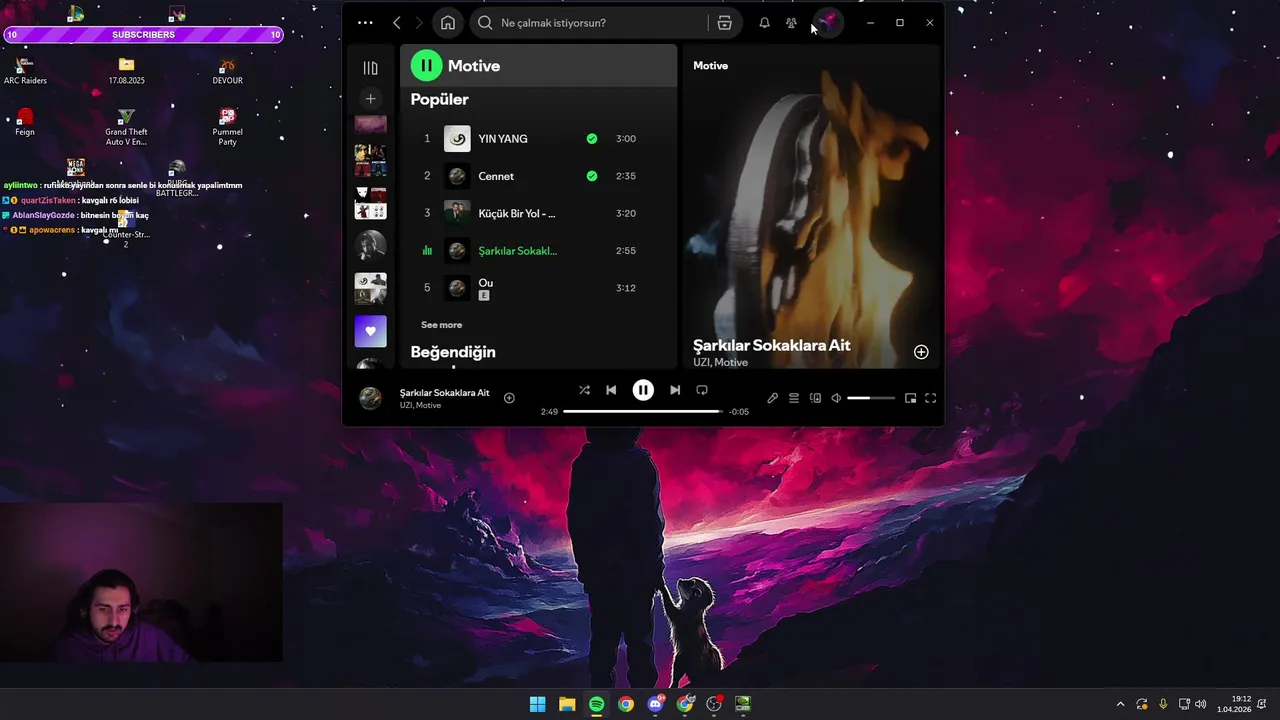Add to Liked Songs in player bar
1280x720 pixels.
(x=509, y=398)
